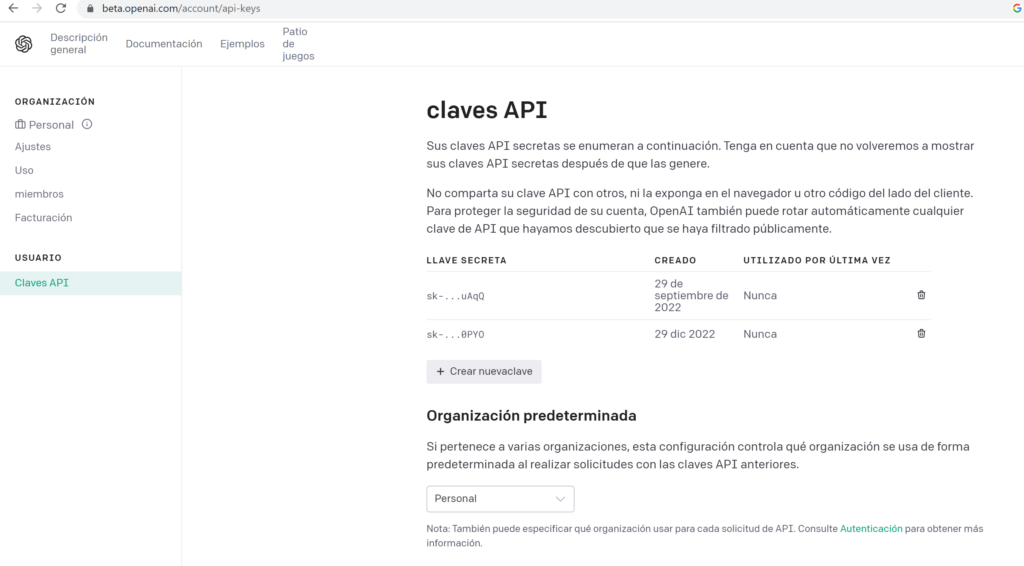Delete the sk-...uAqQ key via trash icon
This screenshot has height=566, width=1024.
click(x=921, y=295)
